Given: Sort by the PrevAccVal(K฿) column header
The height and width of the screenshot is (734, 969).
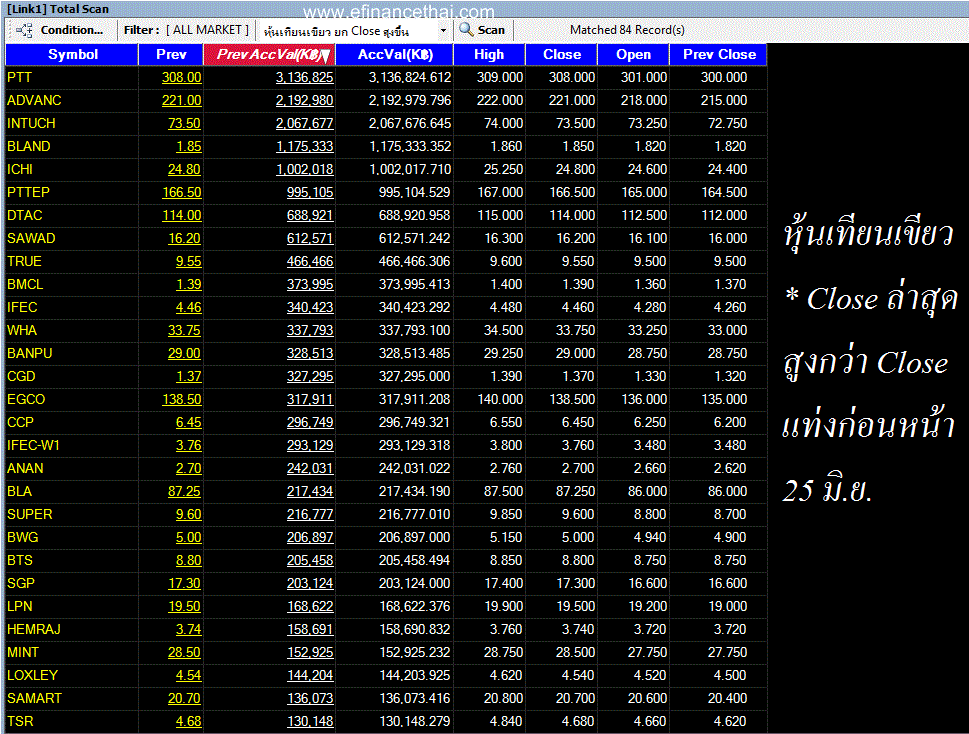Looking at the screenshot, I should tap(269, 54).
